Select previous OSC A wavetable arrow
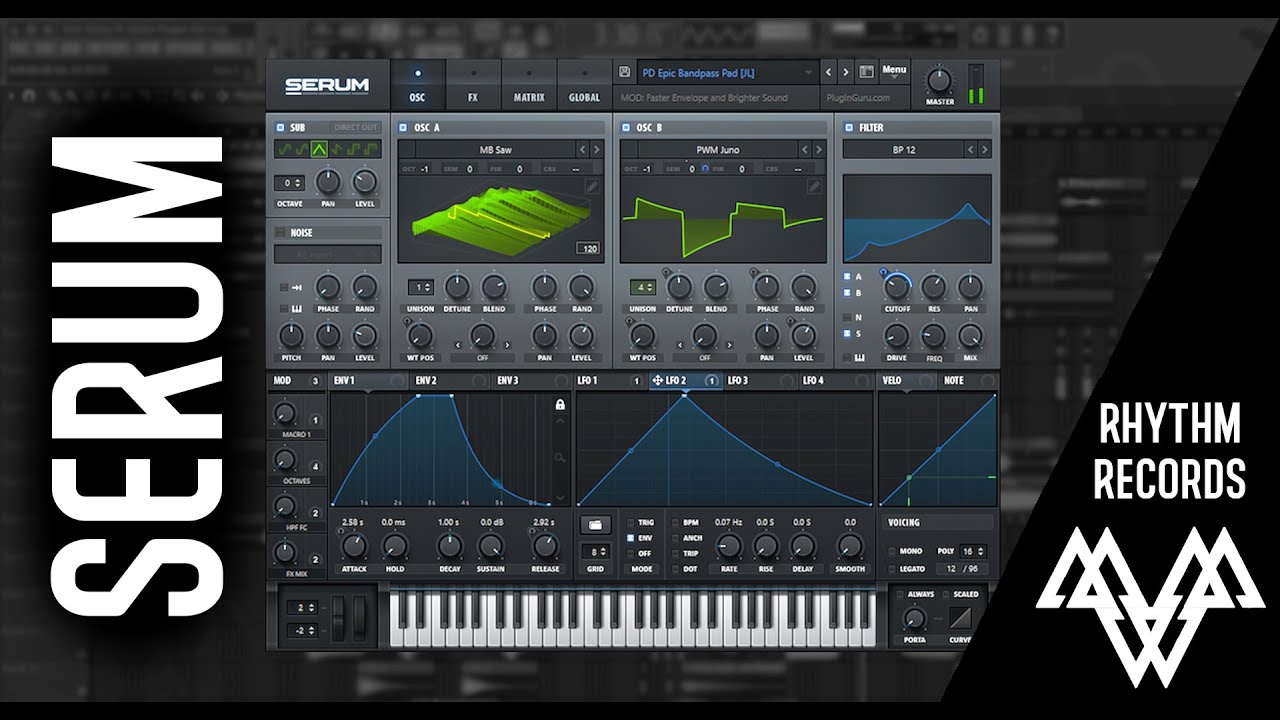This screenshot has width=1280, height=720. point(582,150)
